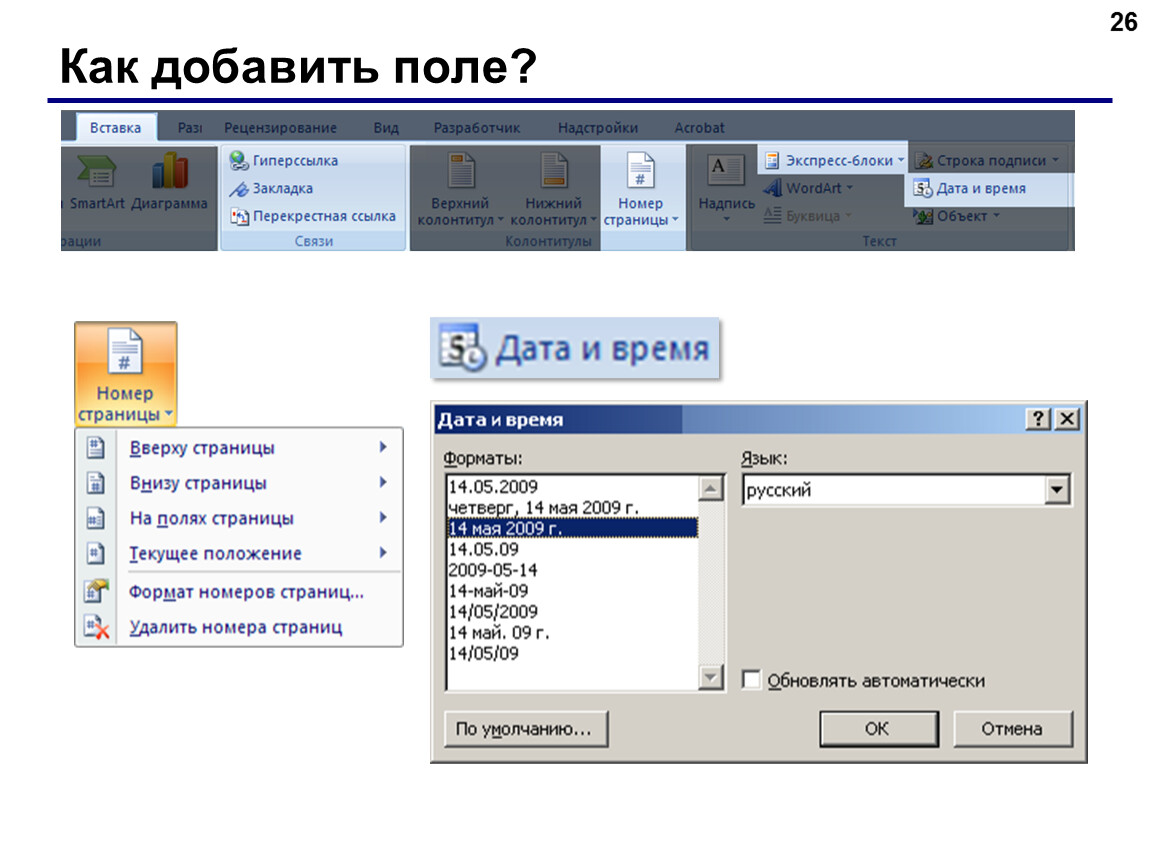
Task: Switch to the Acrobat tab
Action: 700,128
